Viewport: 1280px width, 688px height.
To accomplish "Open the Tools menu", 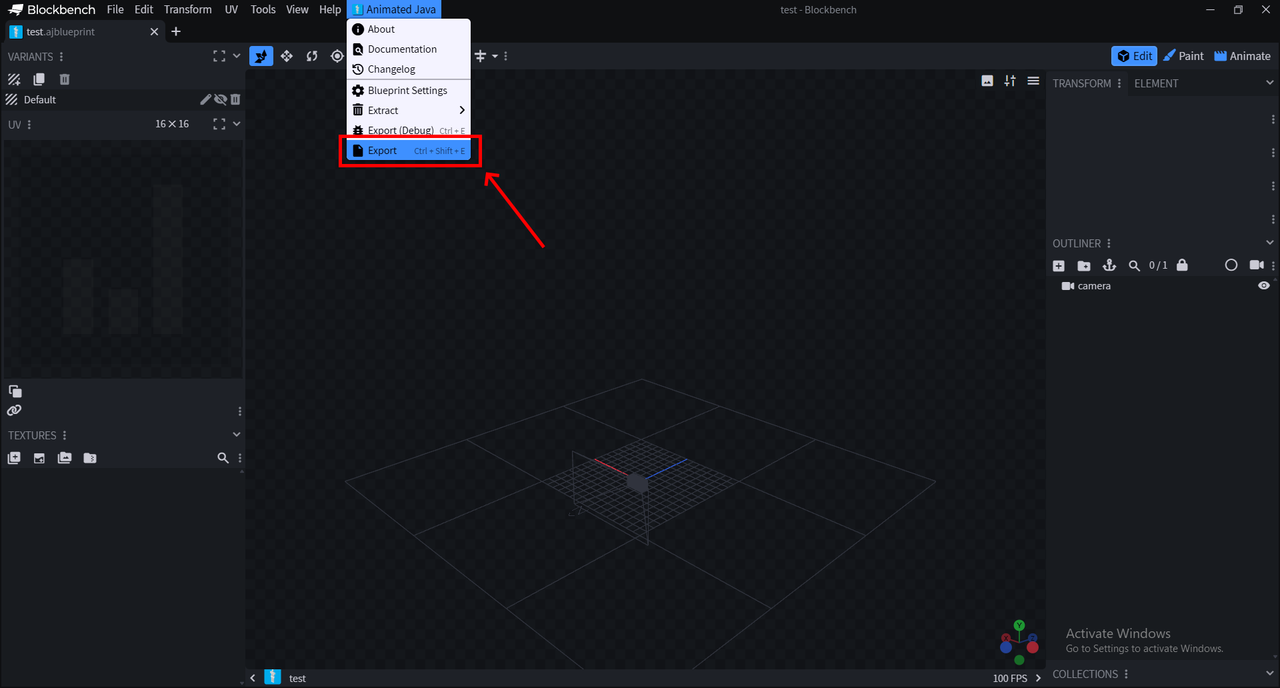I will pyautogui.click(x=263, y=9).
